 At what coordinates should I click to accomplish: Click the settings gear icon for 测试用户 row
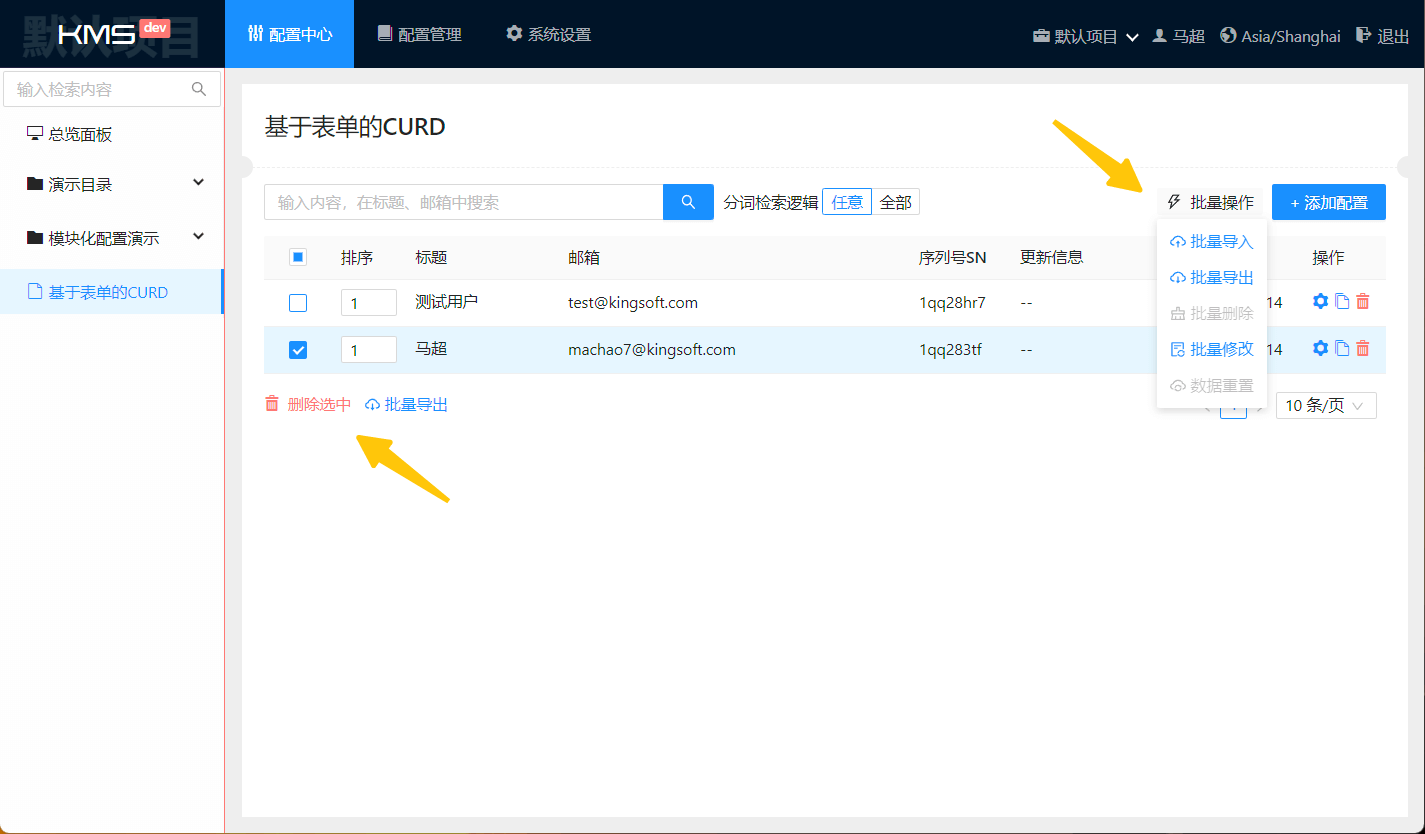(1320, 301)
